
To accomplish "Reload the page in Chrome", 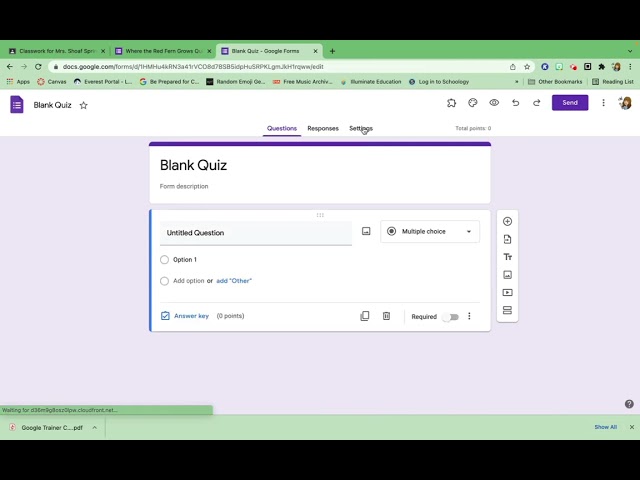I will coord(38,67).
